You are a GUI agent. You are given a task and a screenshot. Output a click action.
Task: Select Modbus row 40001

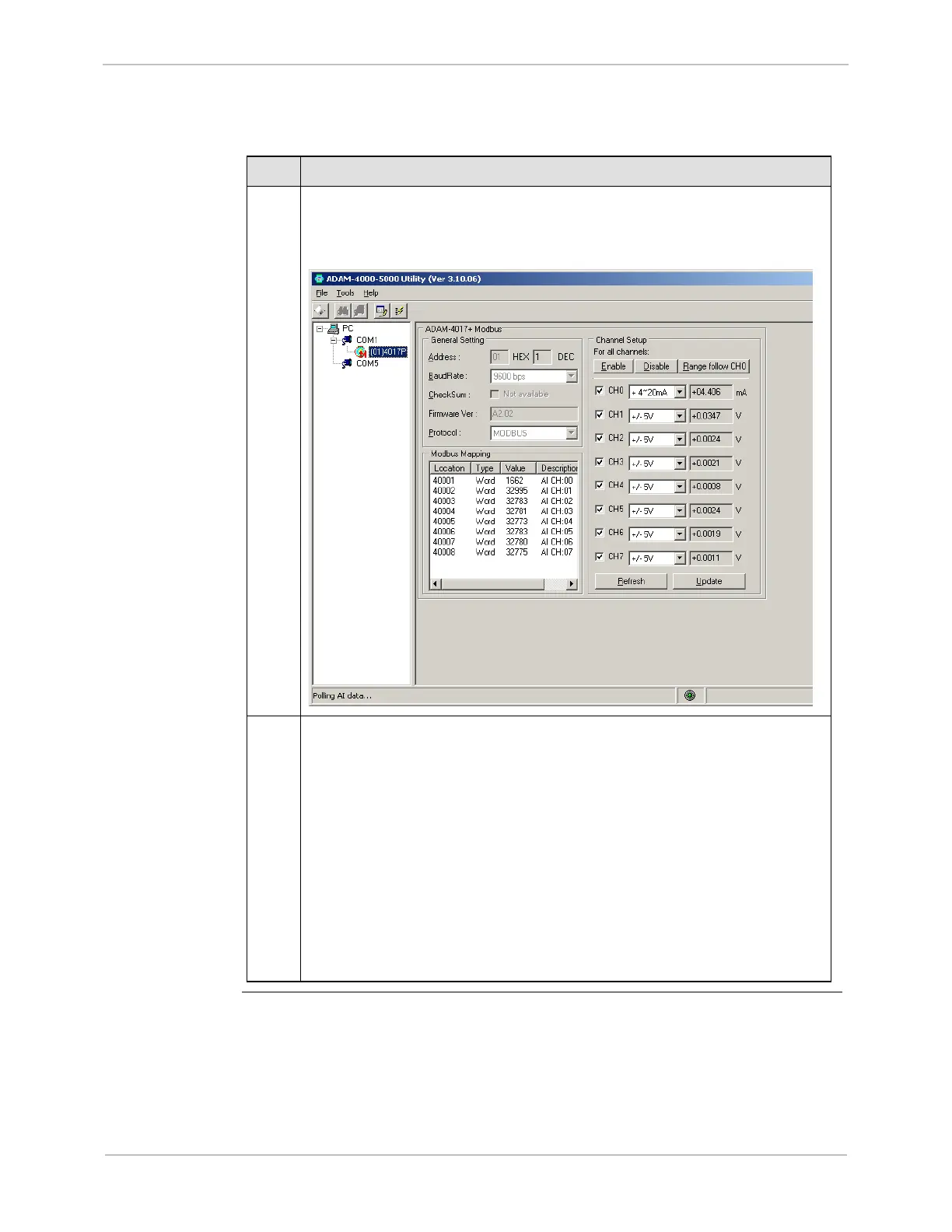pos(503,481)
